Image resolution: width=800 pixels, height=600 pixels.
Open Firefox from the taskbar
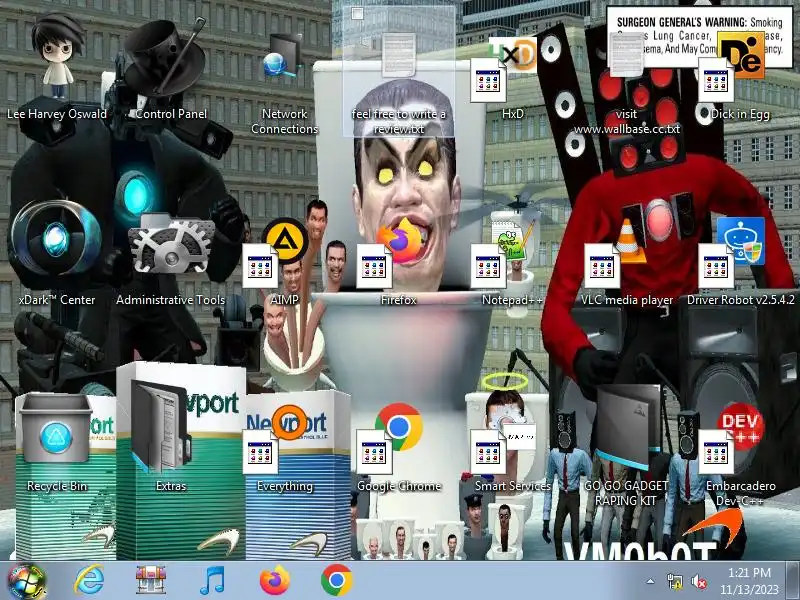click(274, 580)
